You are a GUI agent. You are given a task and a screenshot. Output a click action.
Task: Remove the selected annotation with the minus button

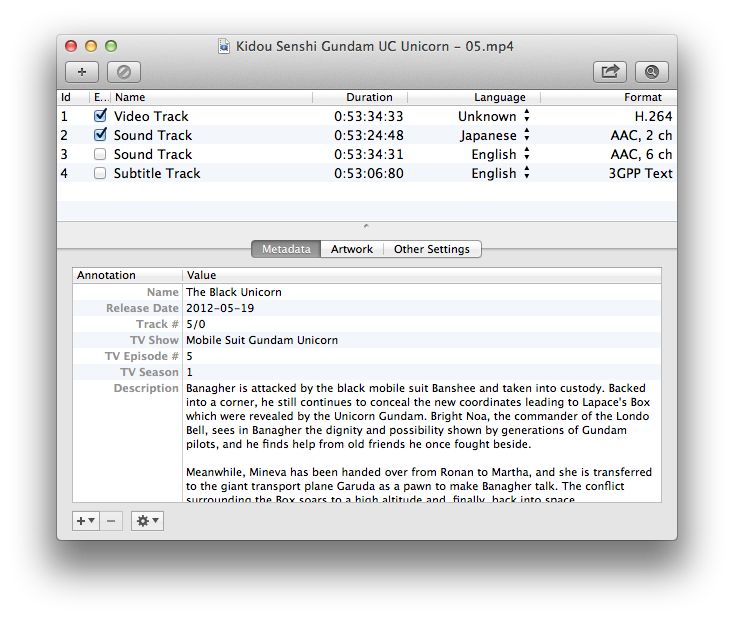pos(111,521)
